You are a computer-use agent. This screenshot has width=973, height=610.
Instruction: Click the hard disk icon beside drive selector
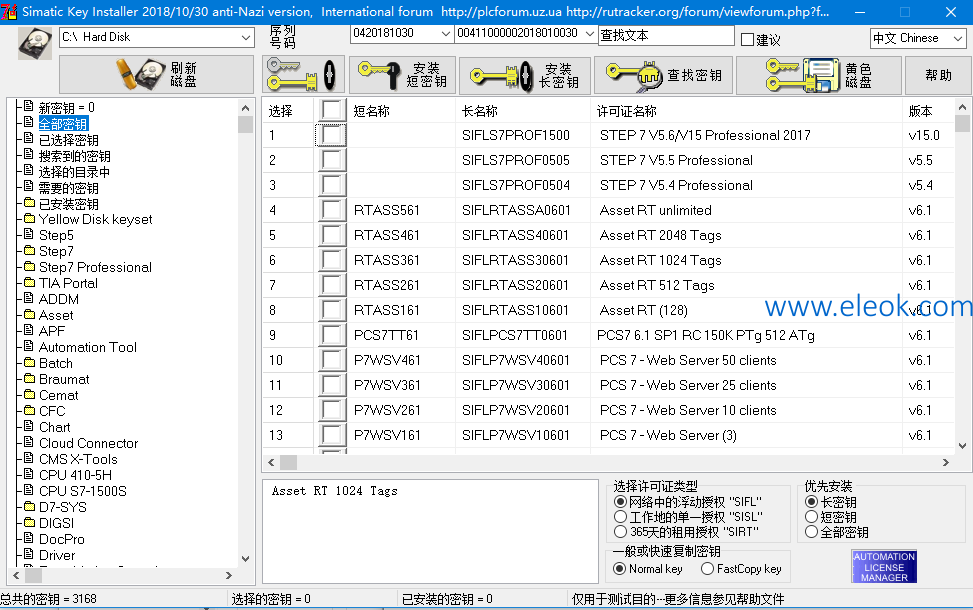click(x=35, y=43)
